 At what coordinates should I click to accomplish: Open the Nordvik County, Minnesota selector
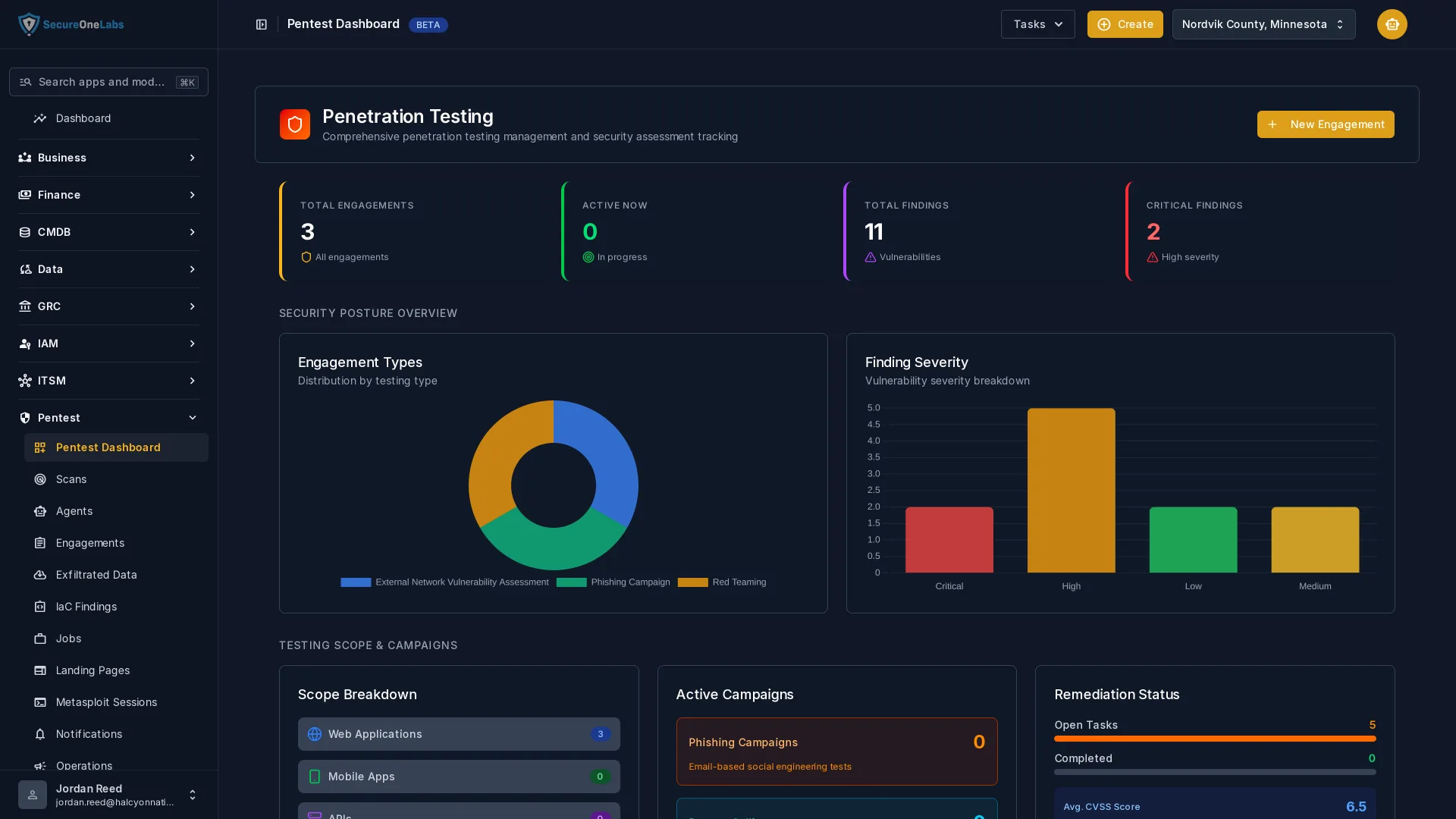pos(1263,24)
